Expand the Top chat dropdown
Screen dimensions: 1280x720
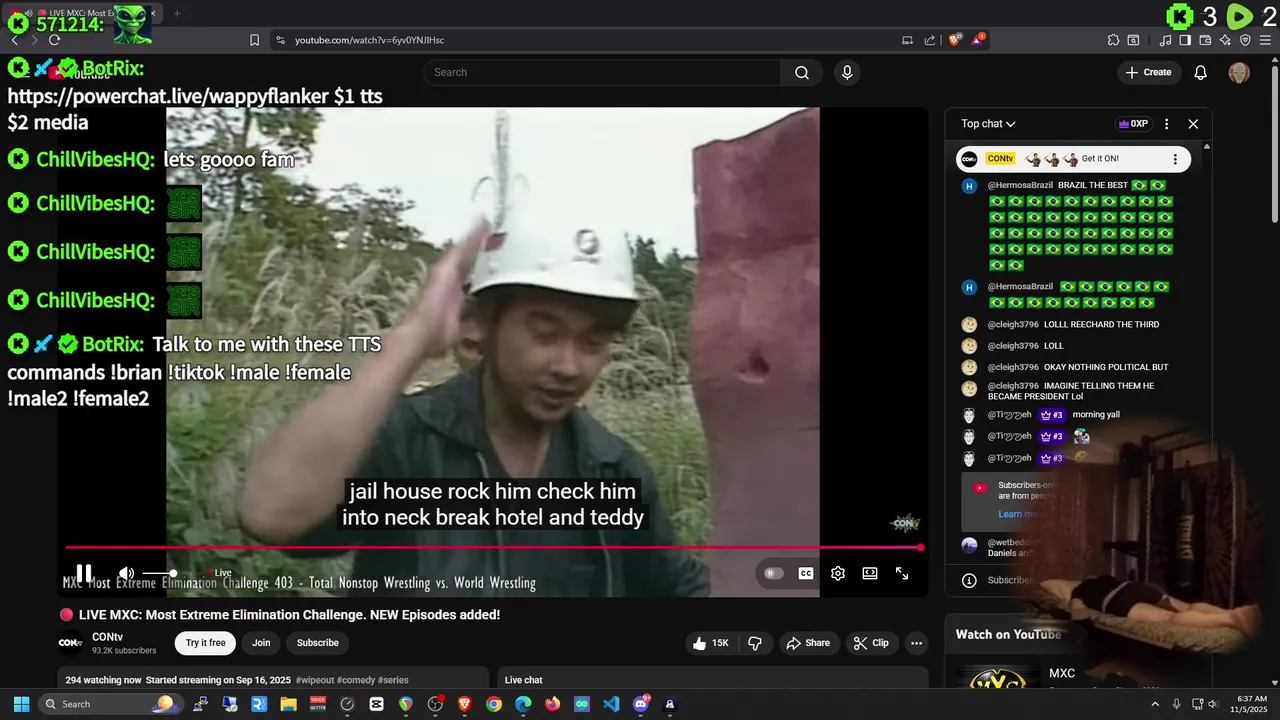click(988, 124)
